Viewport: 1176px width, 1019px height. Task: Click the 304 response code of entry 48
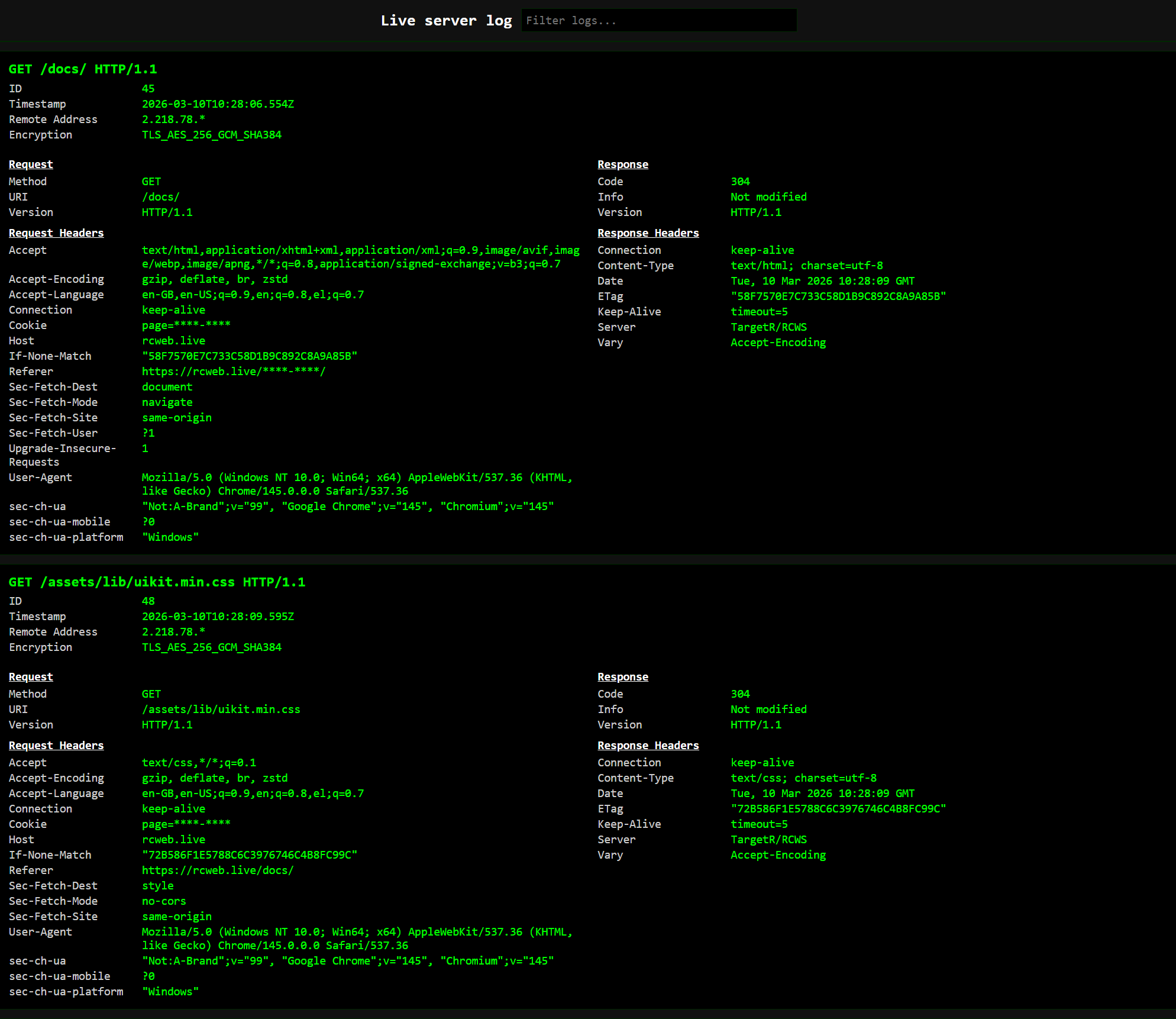click(740, 694)
